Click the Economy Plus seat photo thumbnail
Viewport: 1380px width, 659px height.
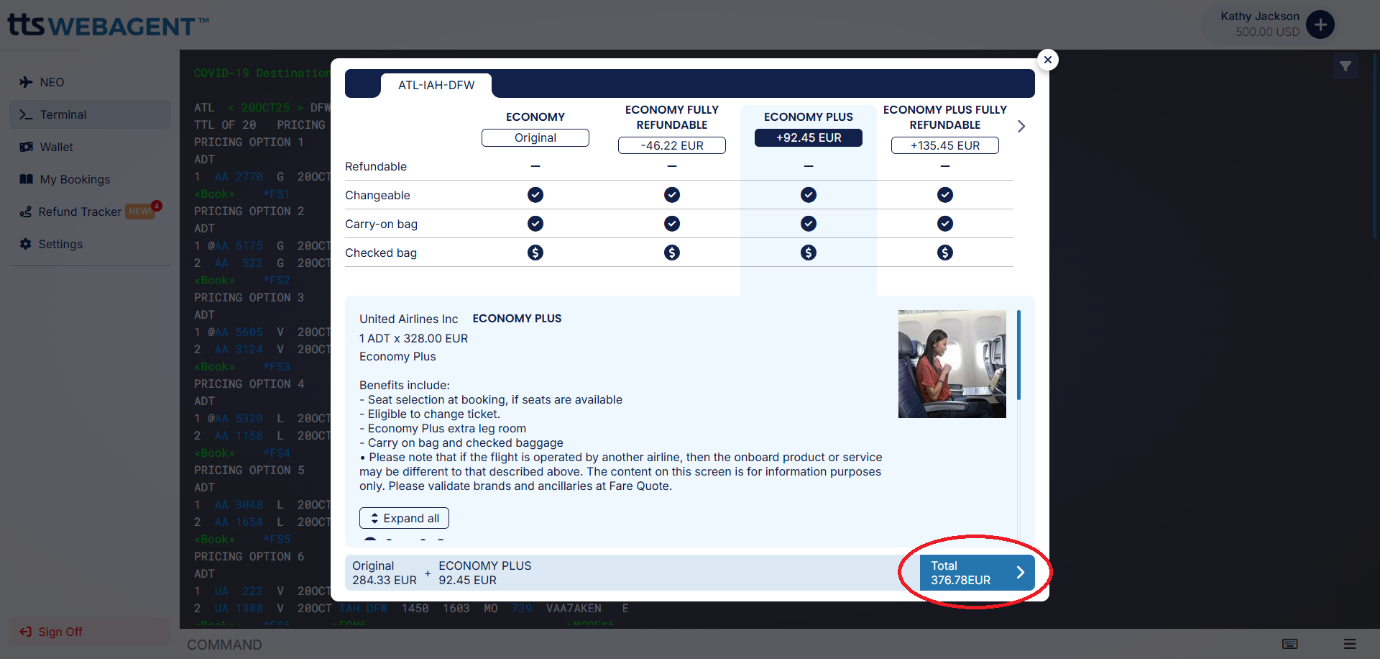952,364
